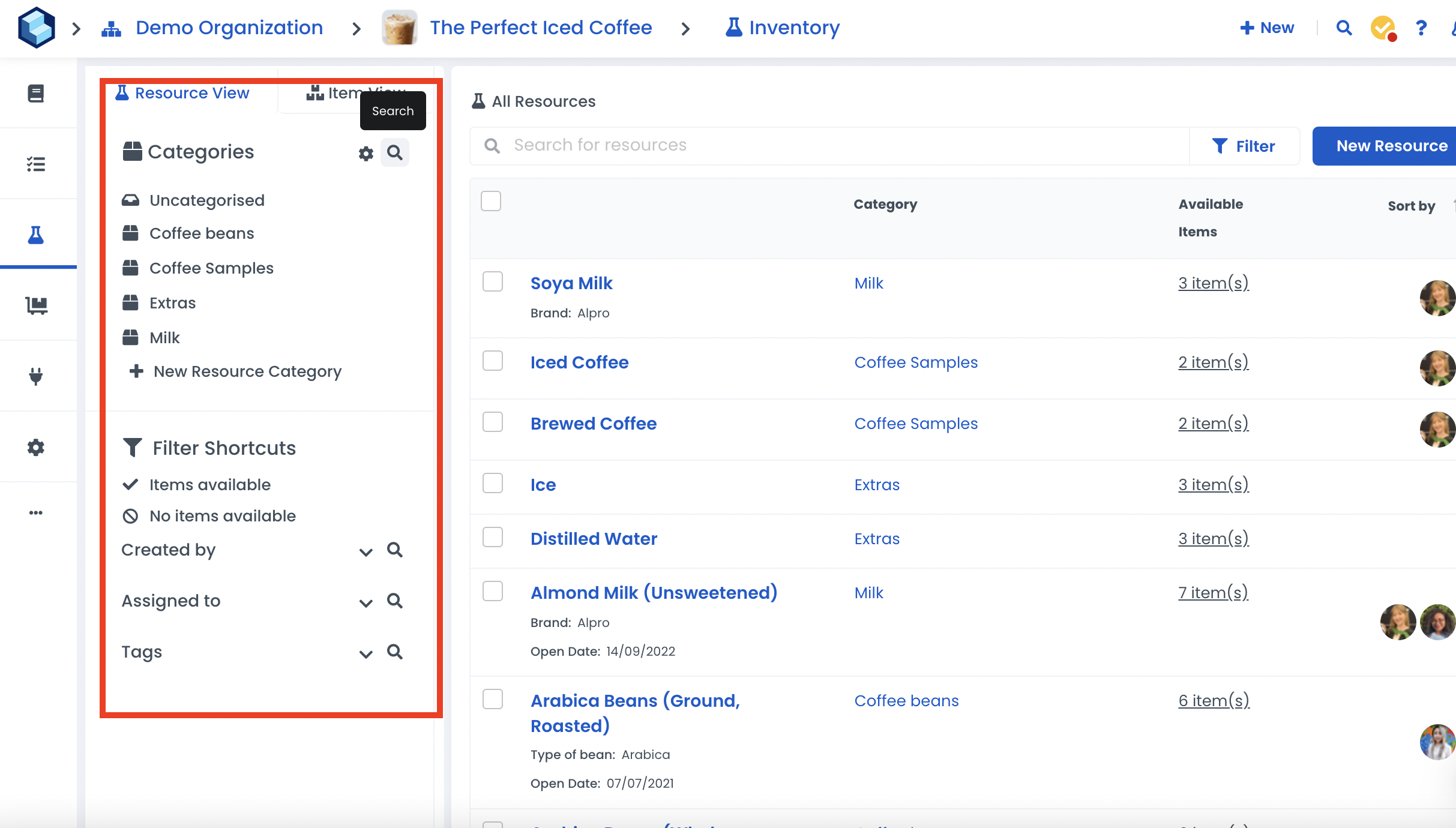Screen dimensions: 1456x828
Task: Toggle the select-all resources checkbox
Action: click(491, 201)
